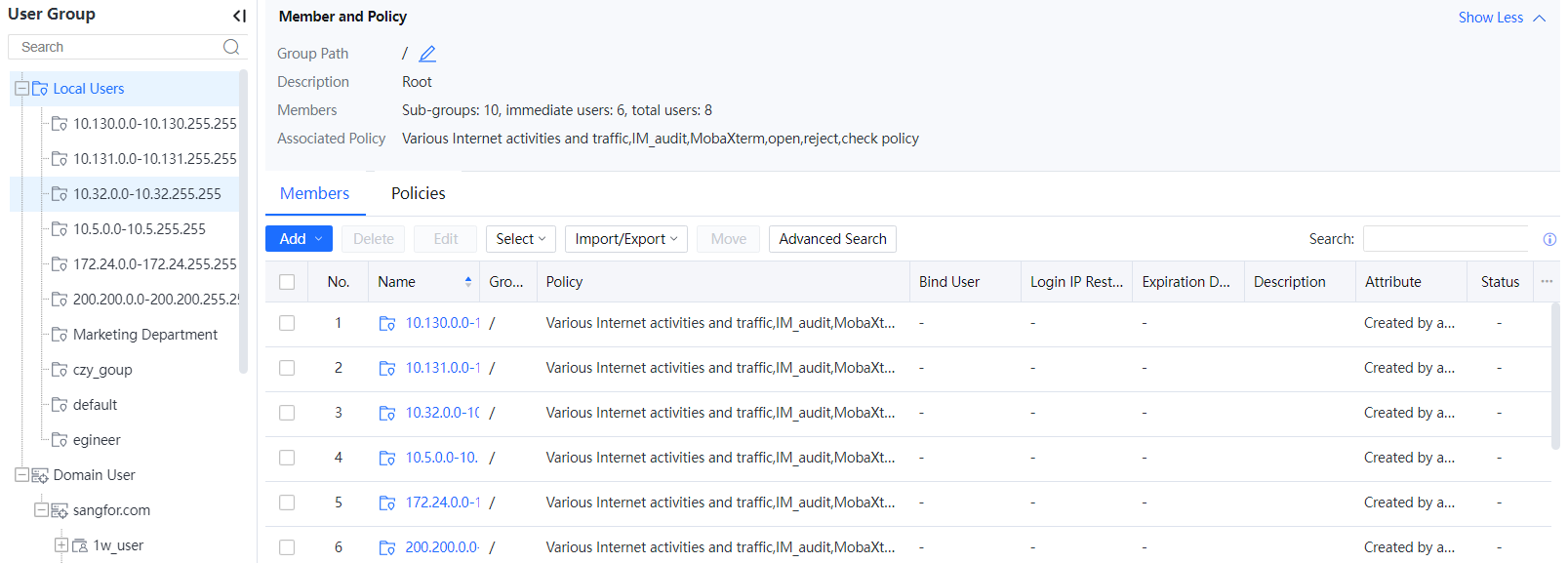This screenshot has height=563, width=1568.
Task: Switch to the Policies tab
Action: click(x=418, y=193)
